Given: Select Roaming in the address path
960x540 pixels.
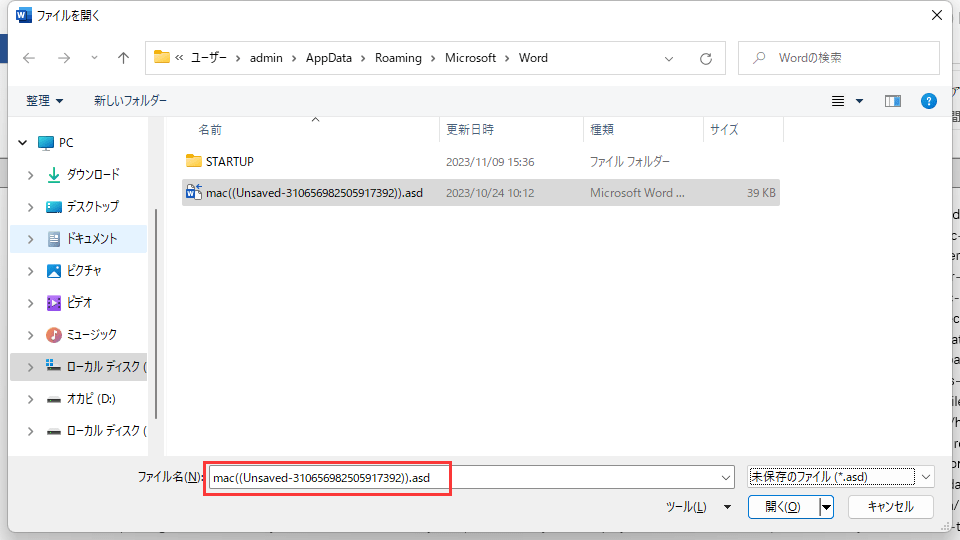Looking at the screenshot, I should 398,58.
